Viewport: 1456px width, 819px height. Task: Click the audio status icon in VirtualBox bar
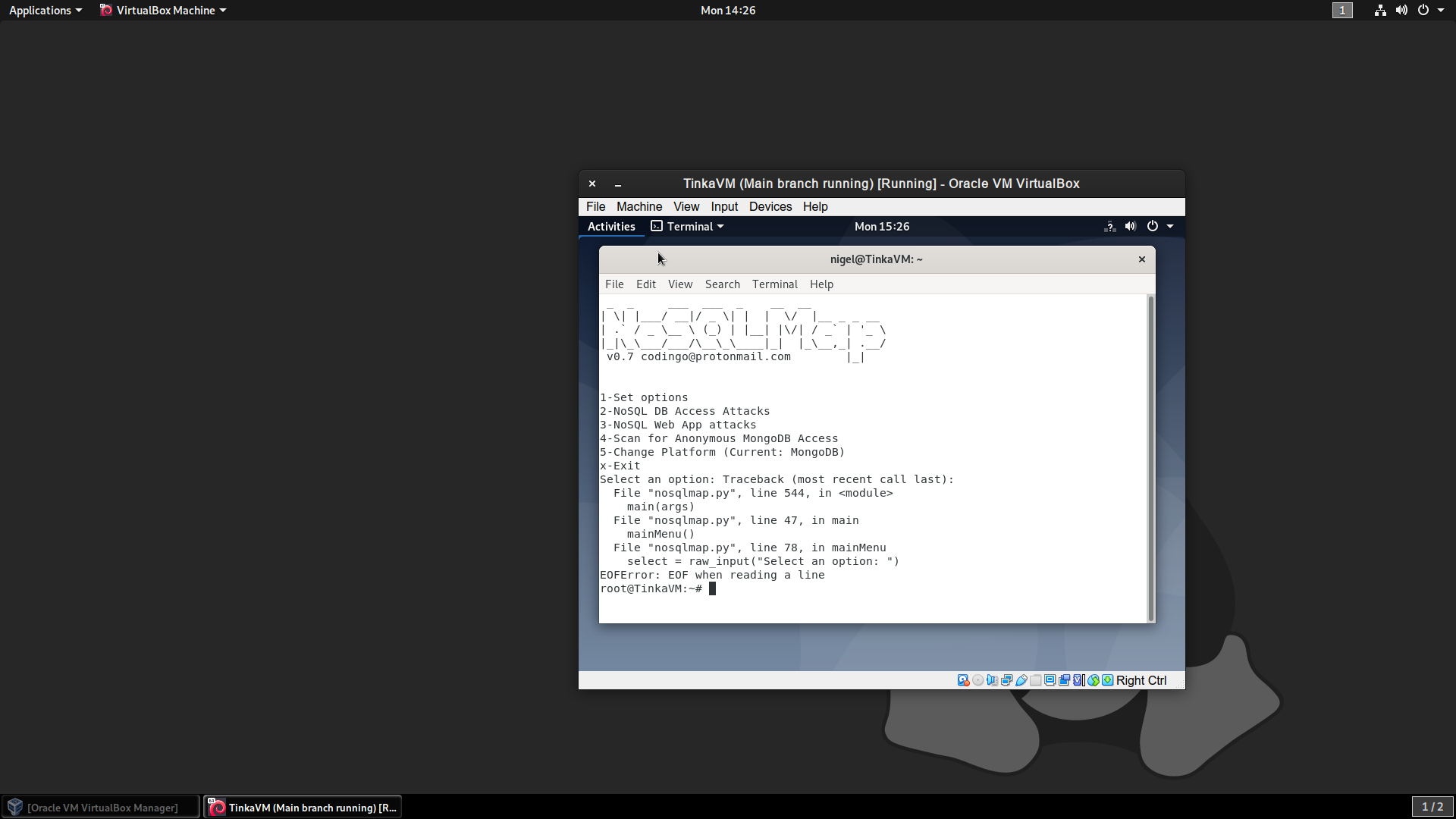point(992,680)
